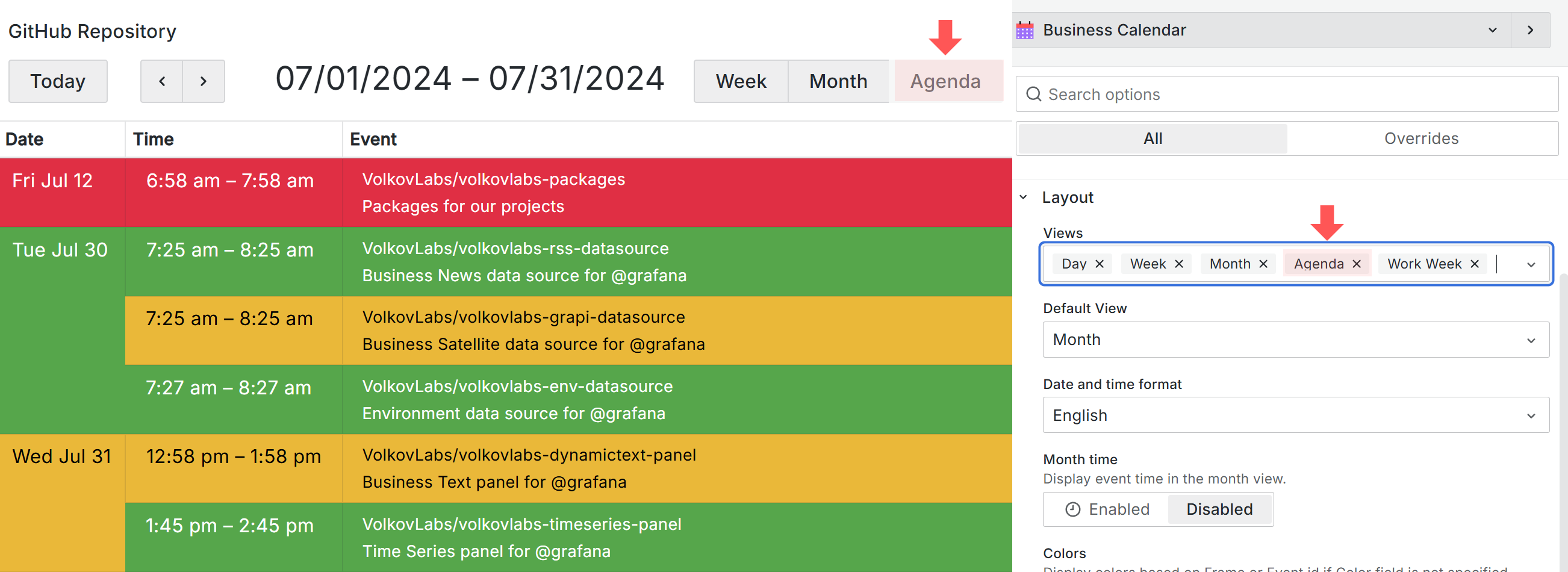This screenshot has width=1568, height=572.
Task: Click the Business Calendar plugin icon
Action: [1025, 30]
